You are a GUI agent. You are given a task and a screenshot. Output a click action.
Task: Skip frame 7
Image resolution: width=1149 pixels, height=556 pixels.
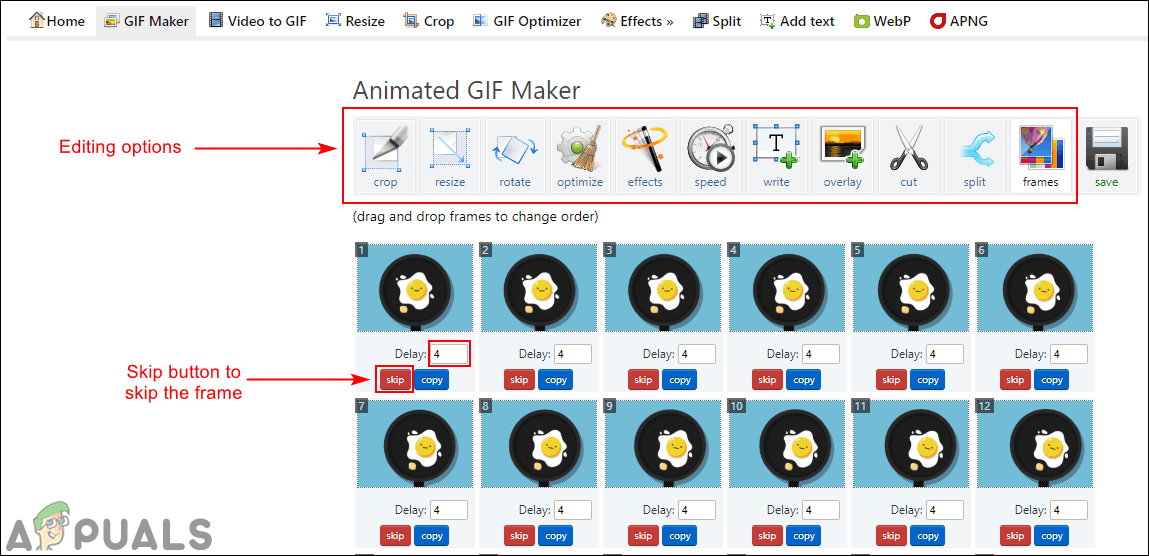tap(395, 535)
